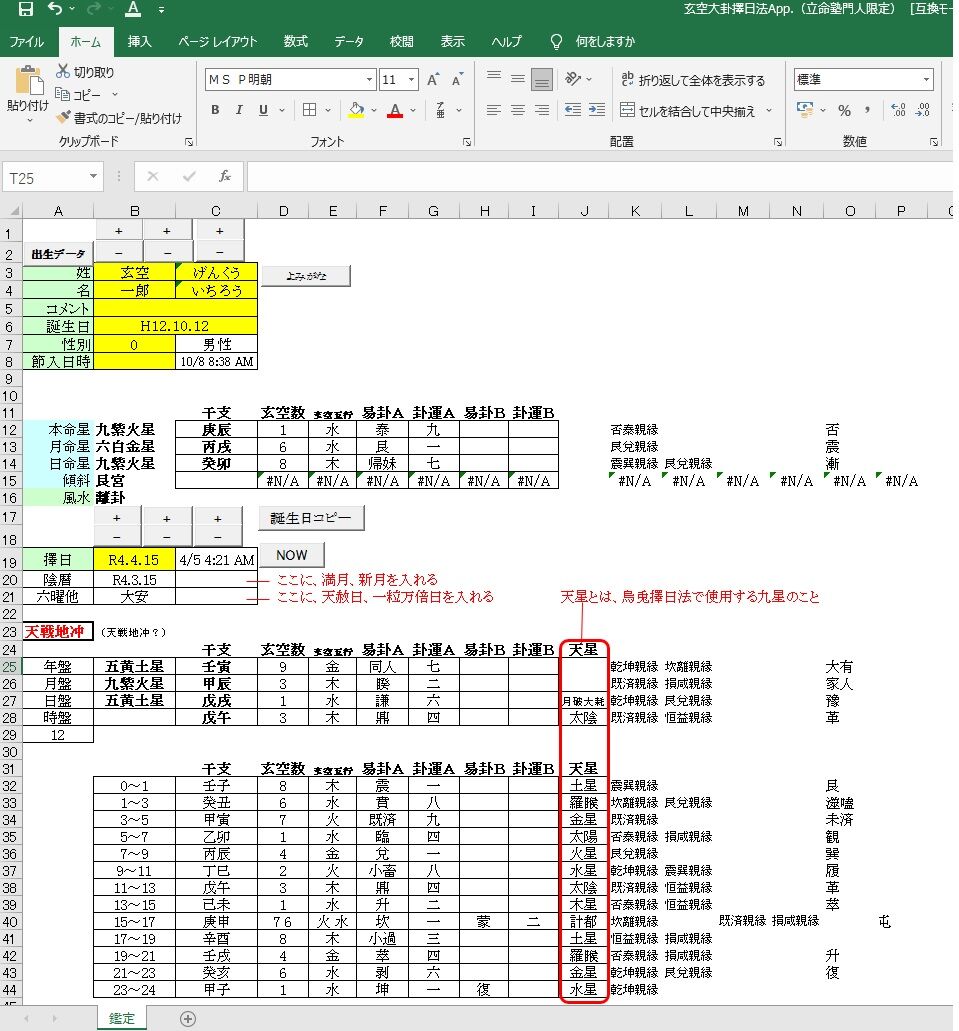Expand the font color dropdown arrow
Image resolution: width=959 pixels, height=1031 pixels.
pos(413,110)
